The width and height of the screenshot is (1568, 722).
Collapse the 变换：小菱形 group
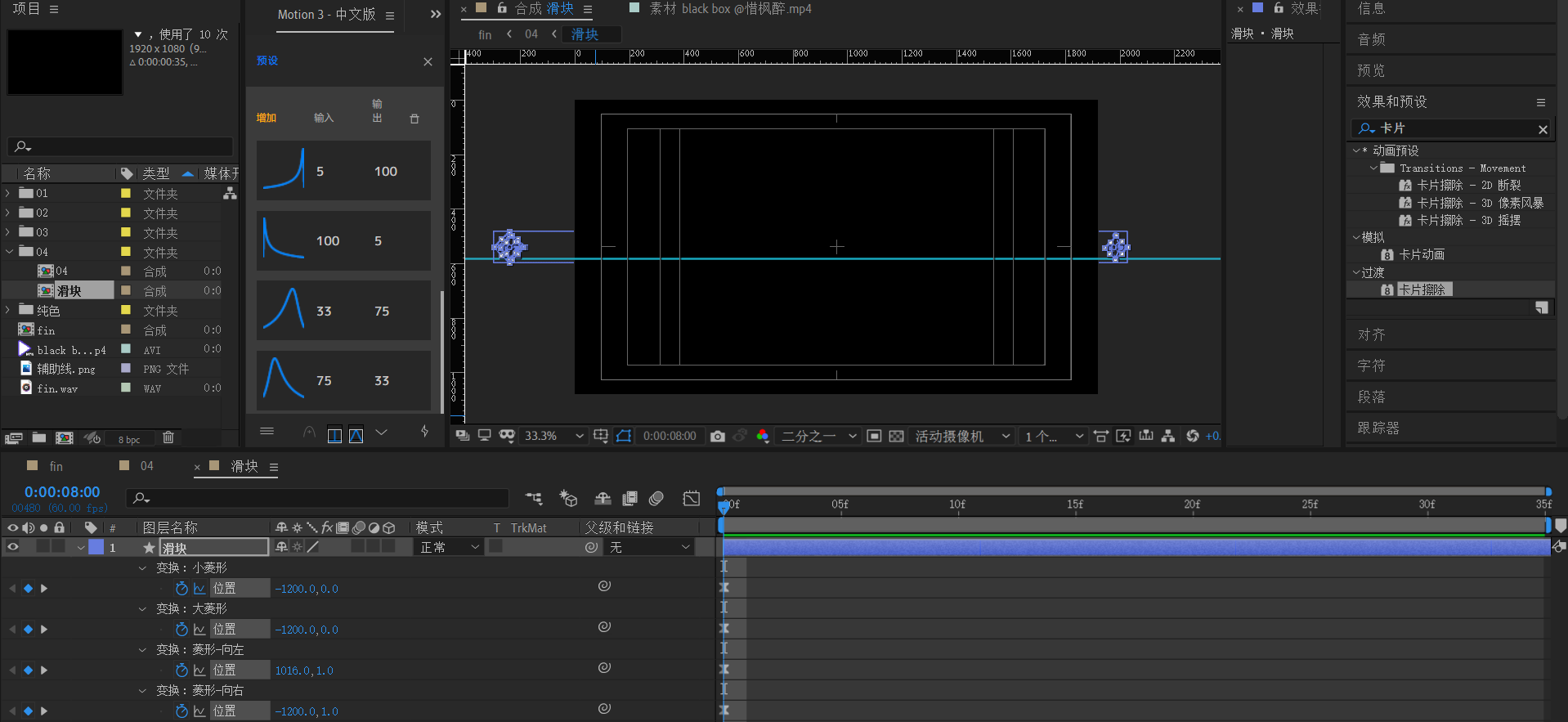[x=143, y=567]
